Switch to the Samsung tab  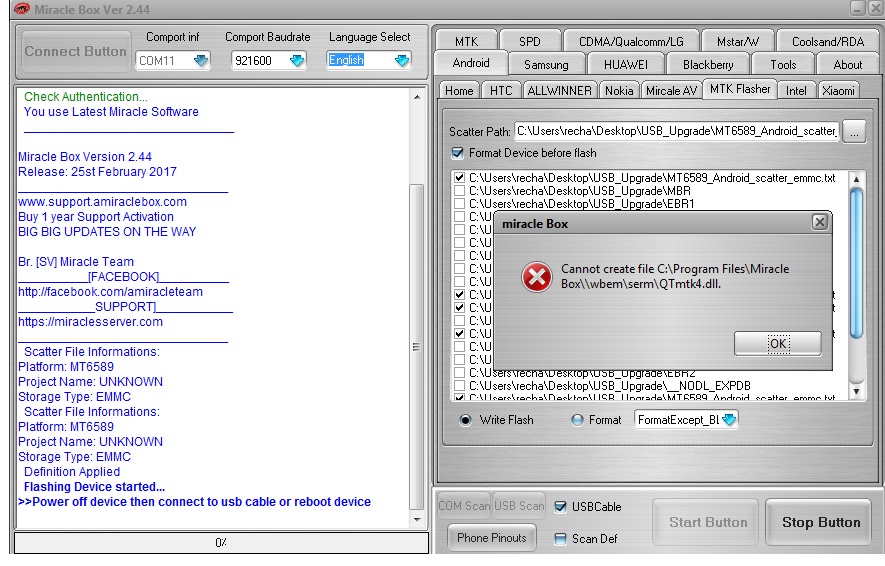[x=546, y=65]
